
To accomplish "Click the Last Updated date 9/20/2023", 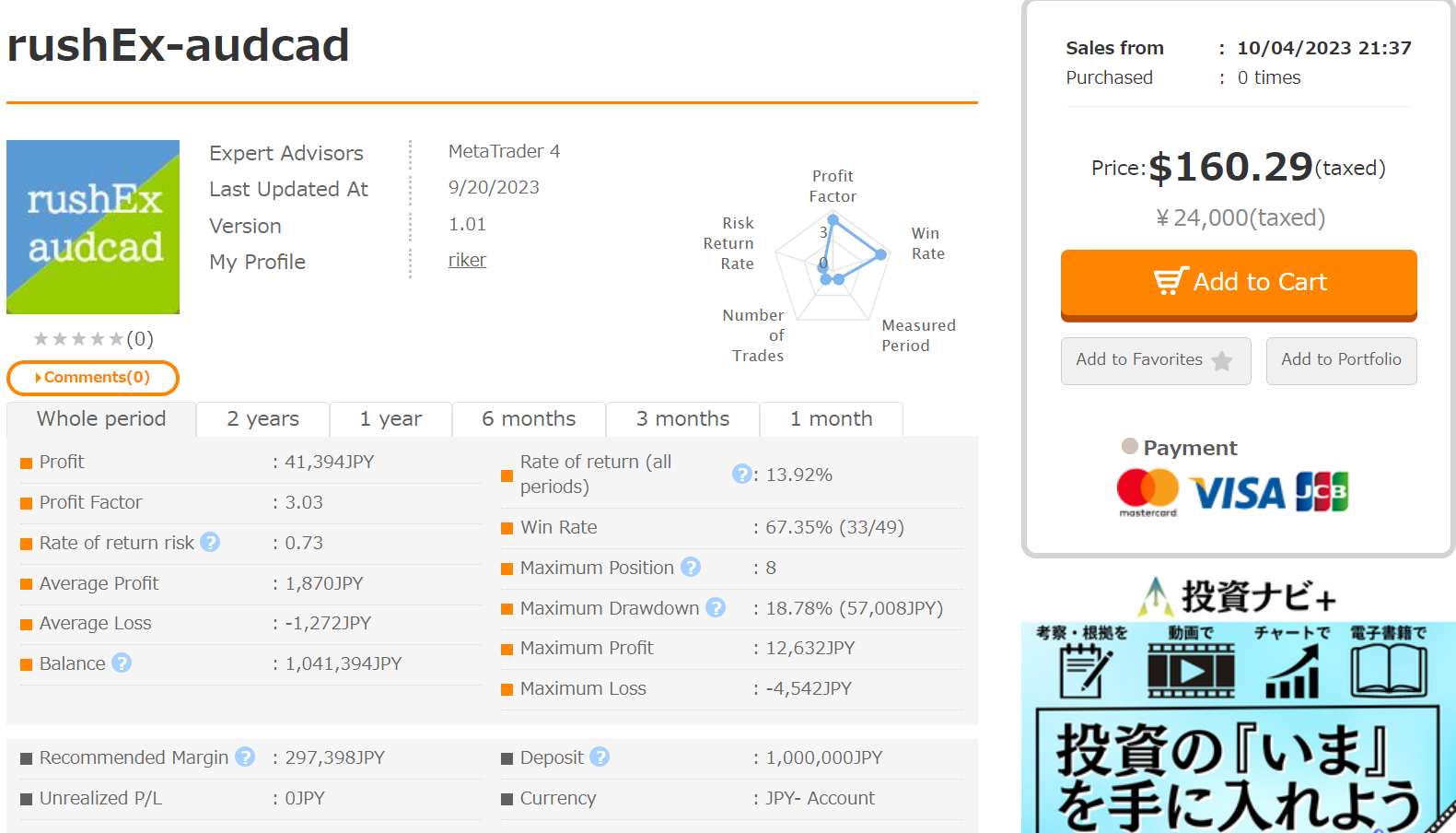I will (494, 187).
